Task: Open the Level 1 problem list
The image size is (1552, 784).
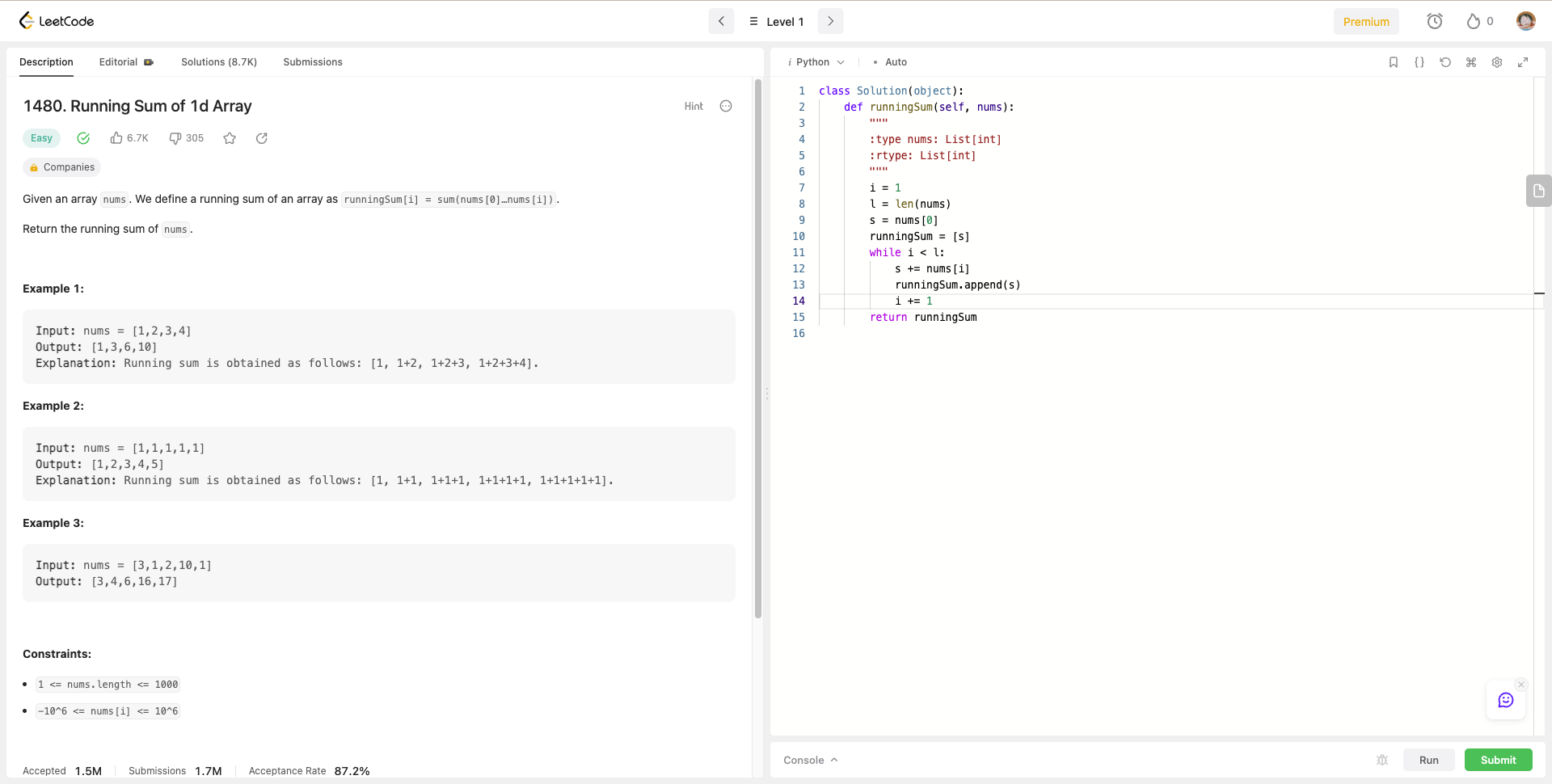Action: (x=776, y=22)
